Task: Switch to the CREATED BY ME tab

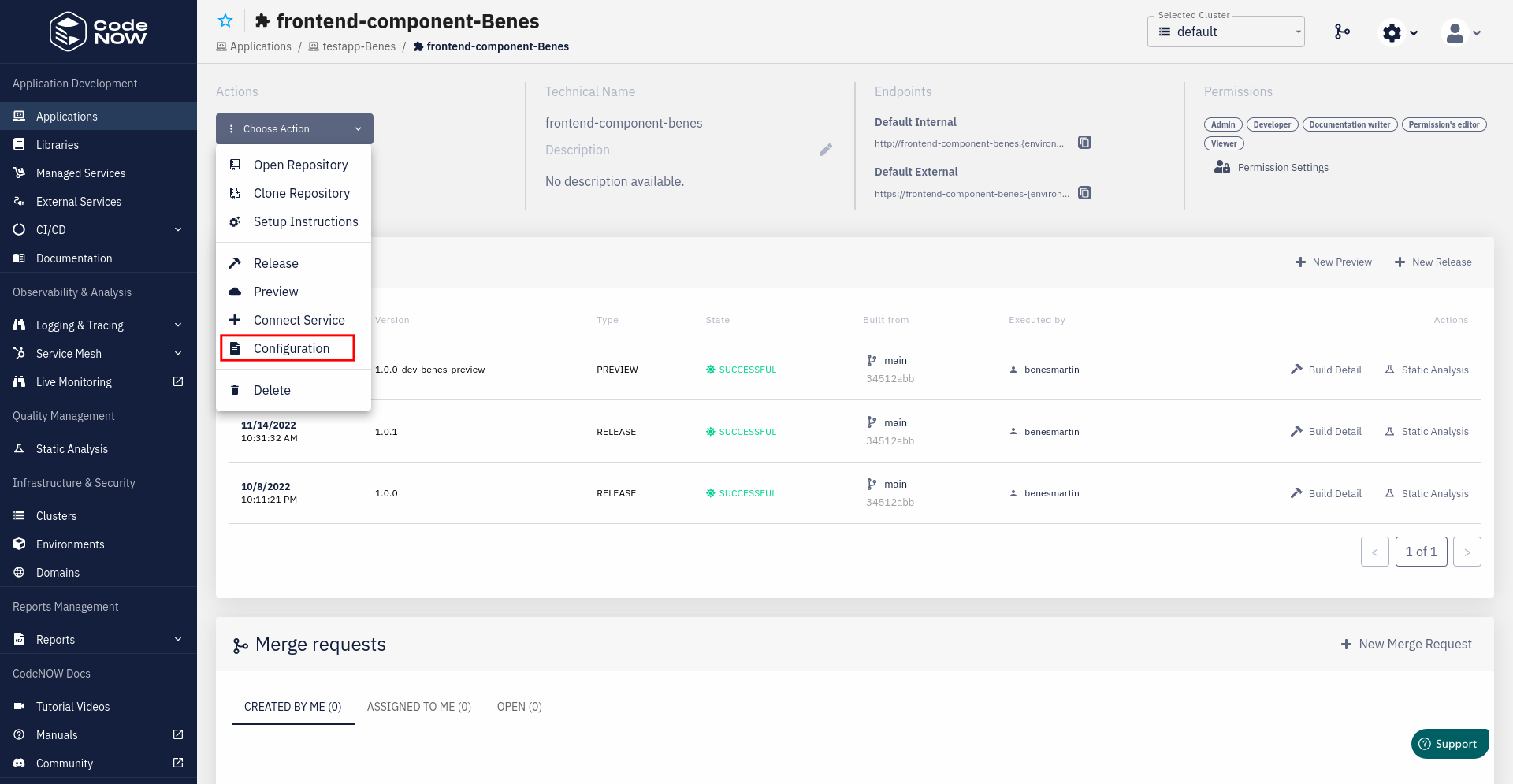Action: click(293, 706)
